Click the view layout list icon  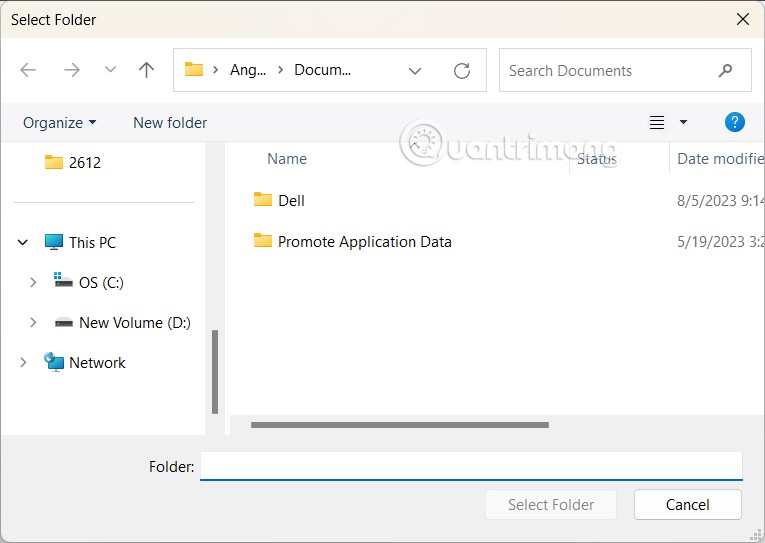coord(657,122)
